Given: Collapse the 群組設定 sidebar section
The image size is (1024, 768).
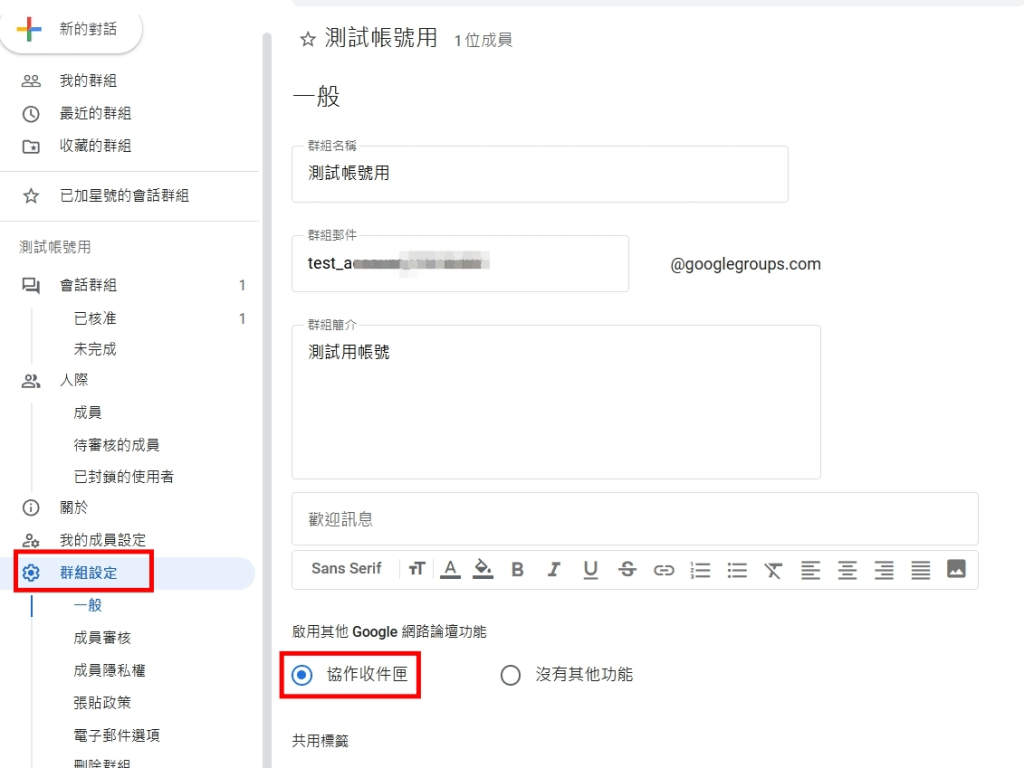Looking at the screenshot, I should point(88,573).
